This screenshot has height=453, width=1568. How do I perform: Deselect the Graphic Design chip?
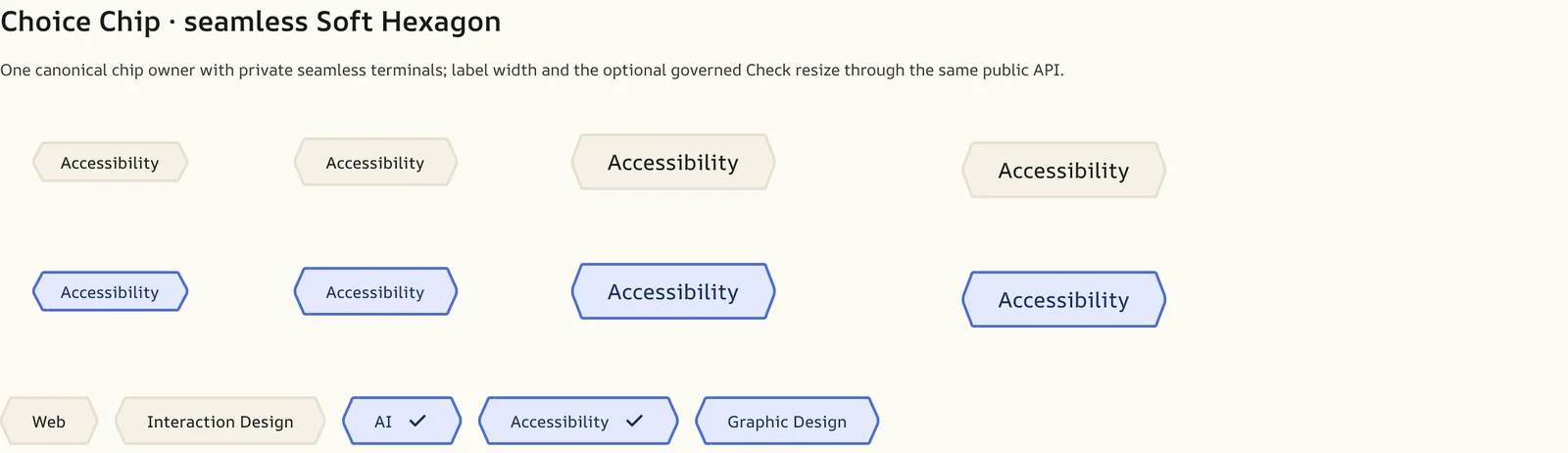(787, 421)
